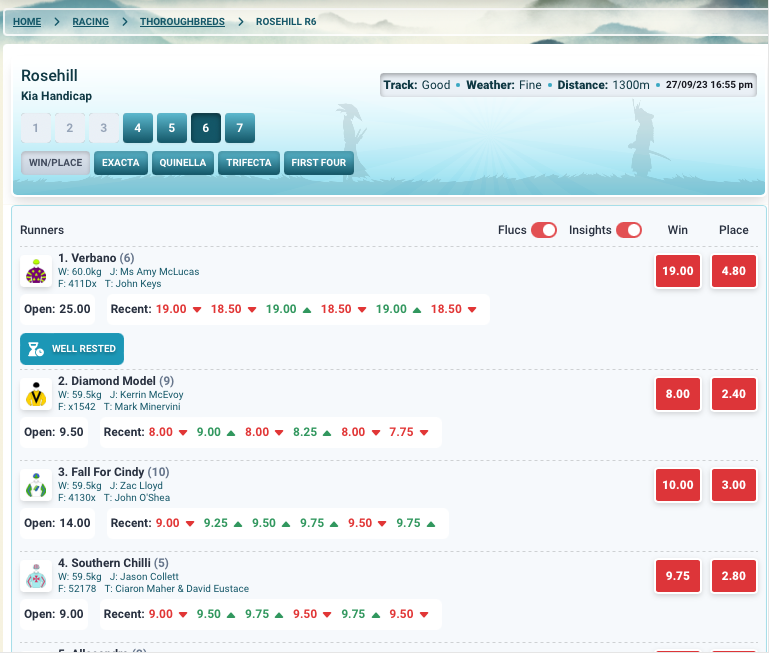Switch to race 4
The width and height of the screenshot is (769, 653).
pos(138,128)
